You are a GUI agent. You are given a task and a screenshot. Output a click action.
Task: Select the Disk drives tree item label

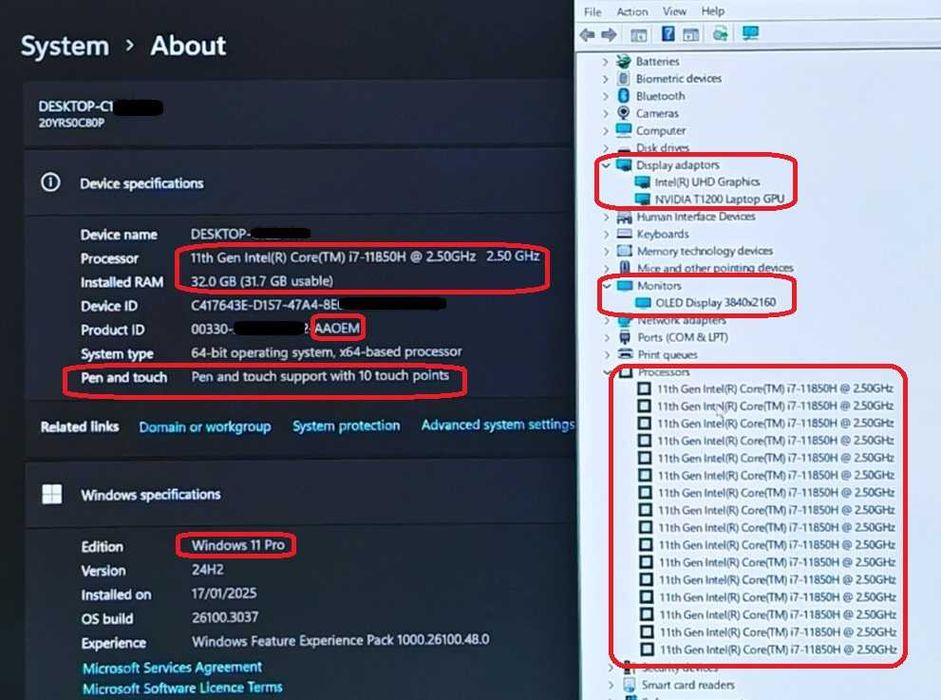pos(663,148)
